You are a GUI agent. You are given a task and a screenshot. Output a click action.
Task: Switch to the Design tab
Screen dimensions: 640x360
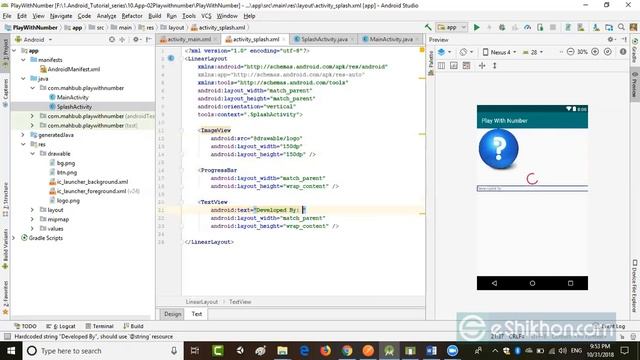coord(173,314)
